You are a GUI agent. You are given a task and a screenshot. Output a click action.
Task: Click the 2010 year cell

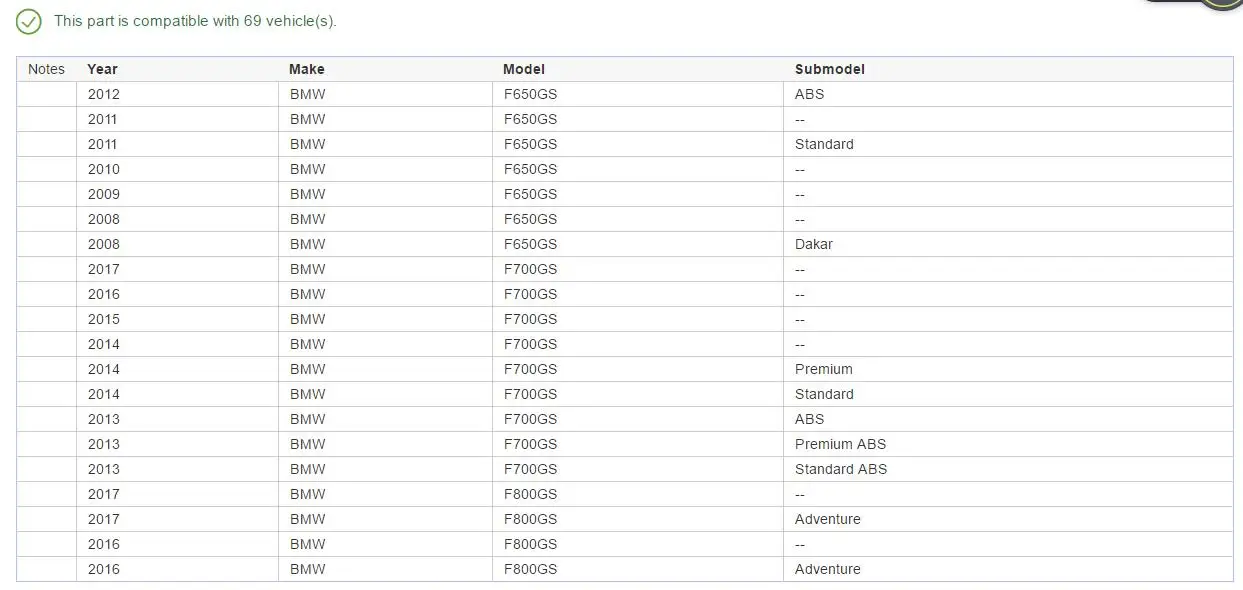(x=103, y=169)
